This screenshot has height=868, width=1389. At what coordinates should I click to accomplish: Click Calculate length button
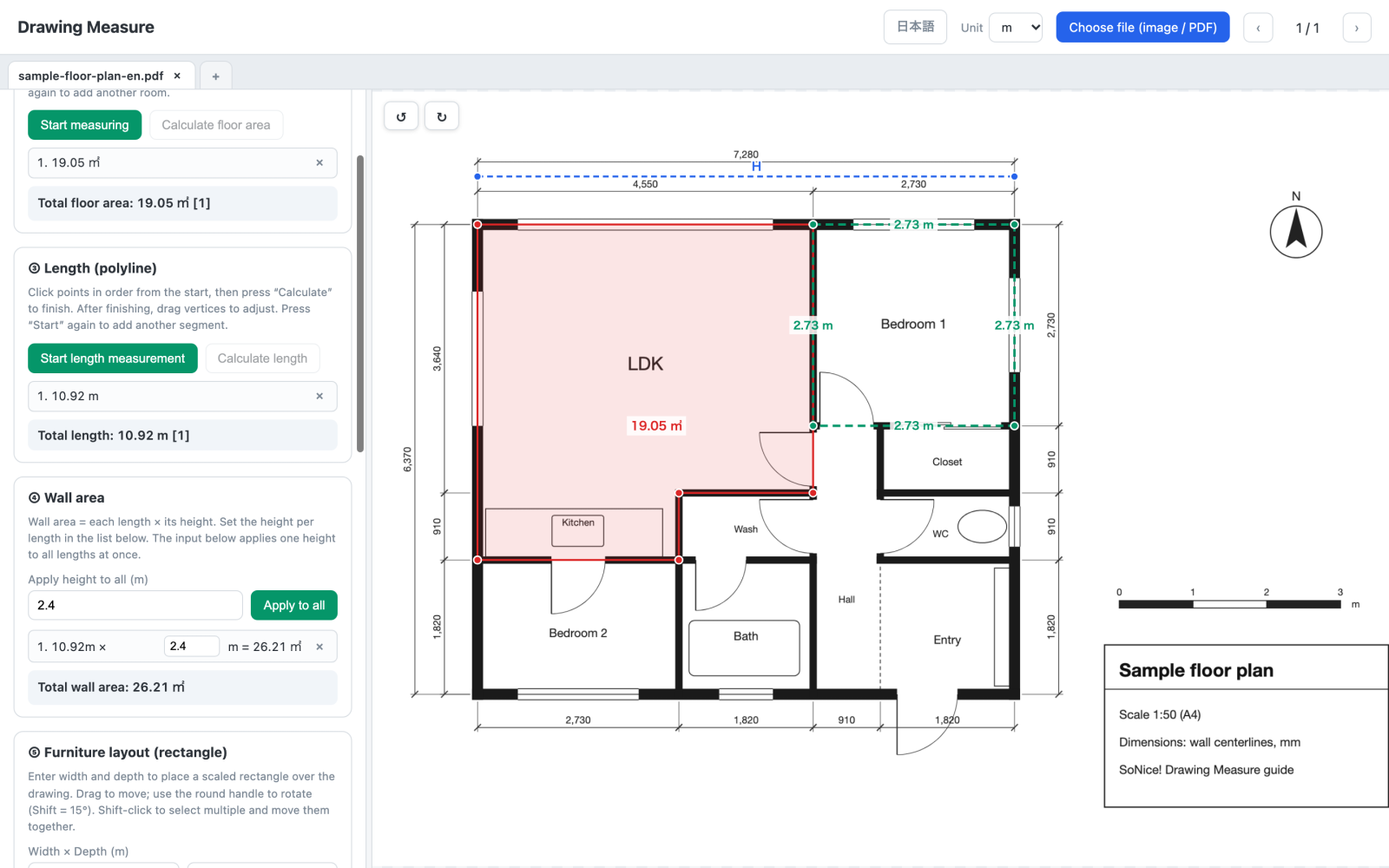(x=262, y=358)
